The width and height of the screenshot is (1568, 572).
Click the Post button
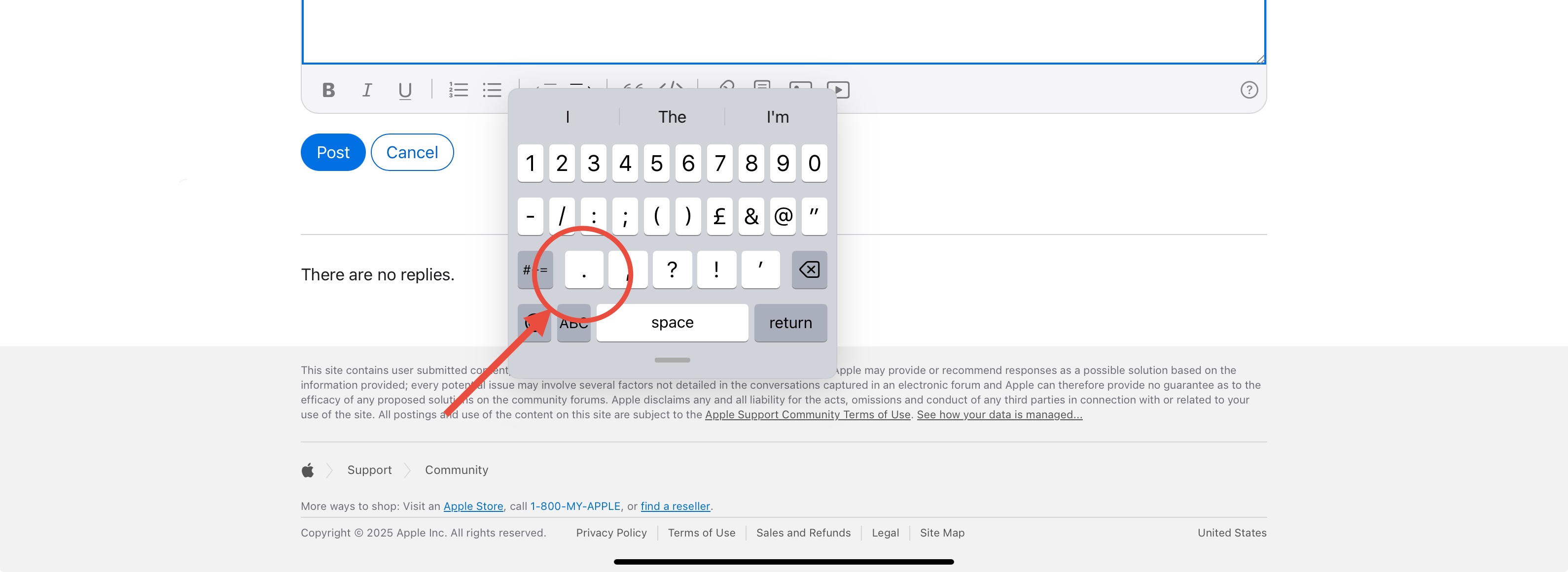[x=333, y=152]
